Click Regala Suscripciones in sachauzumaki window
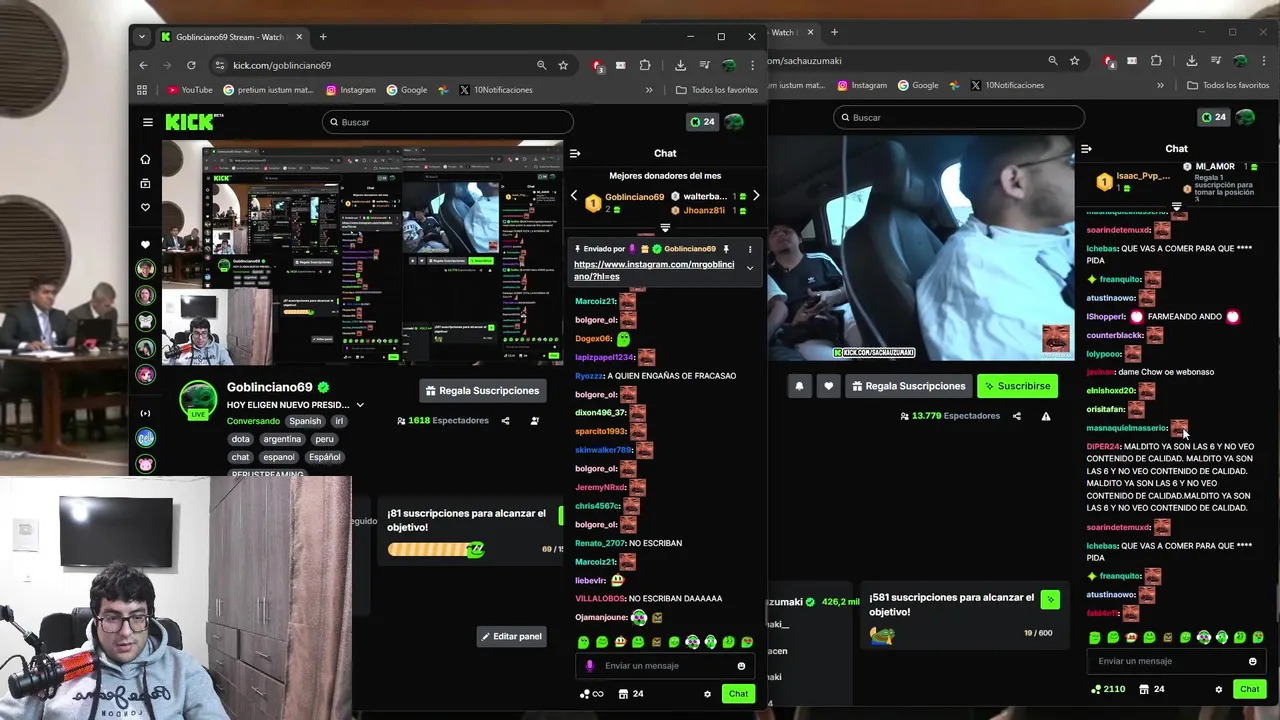 point(909,386)
